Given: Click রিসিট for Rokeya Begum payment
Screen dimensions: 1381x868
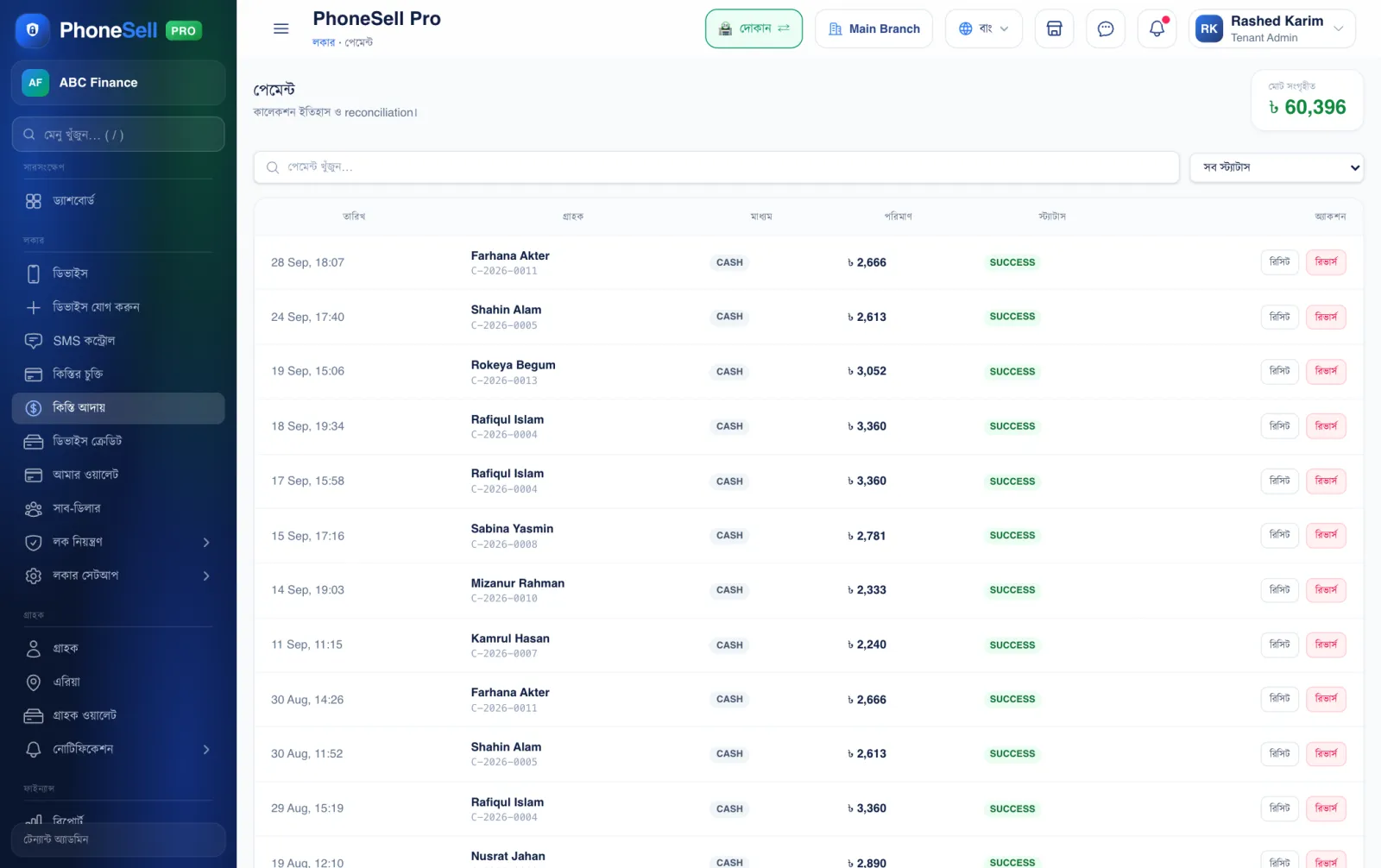Looking at the screenshot, I should click(x=1279, y=371).
